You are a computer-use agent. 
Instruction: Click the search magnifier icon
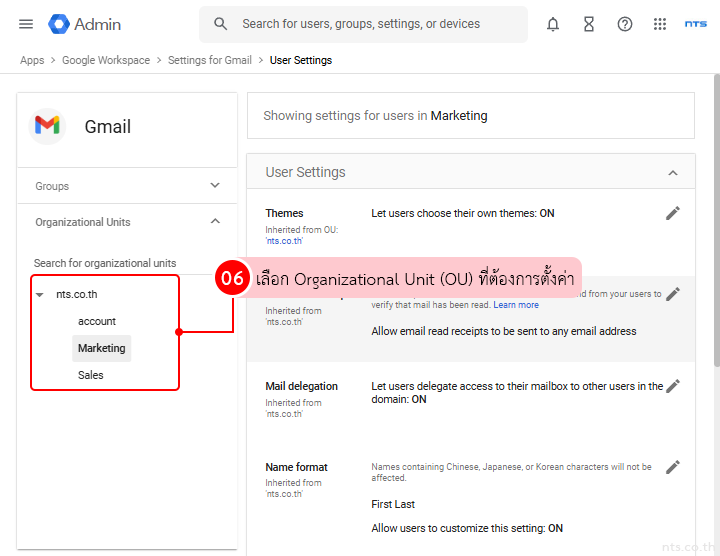(x=220, y=24)
